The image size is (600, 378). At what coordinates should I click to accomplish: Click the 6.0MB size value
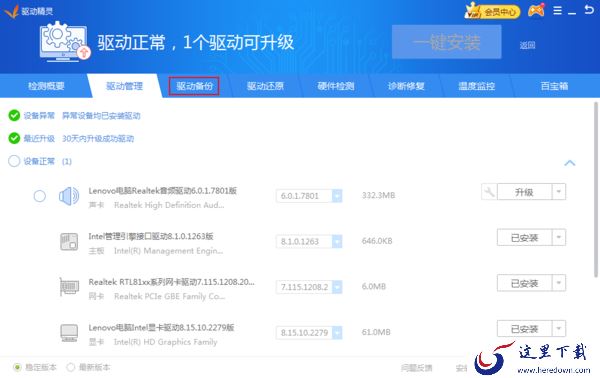(373, 287)
